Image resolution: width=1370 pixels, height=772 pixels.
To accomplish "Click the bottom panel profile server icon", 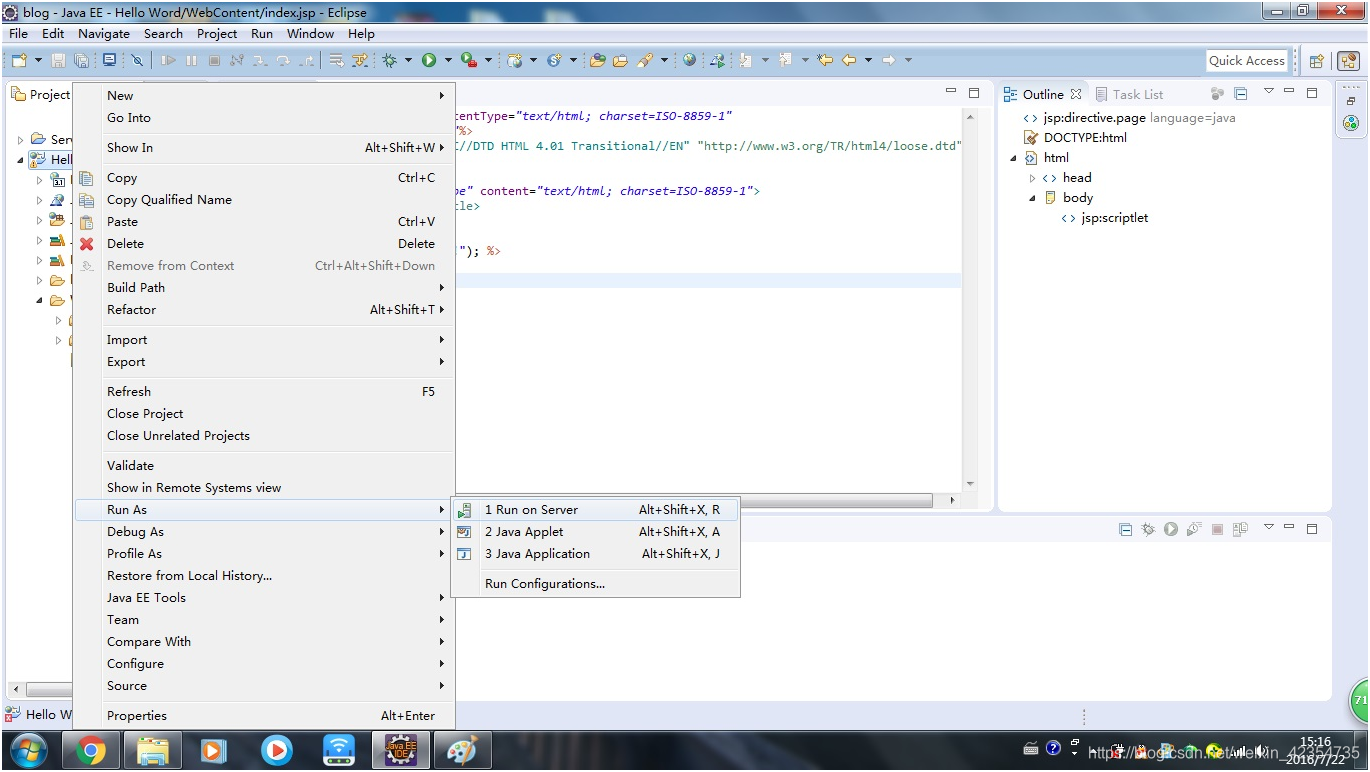I will [1193, 529].
